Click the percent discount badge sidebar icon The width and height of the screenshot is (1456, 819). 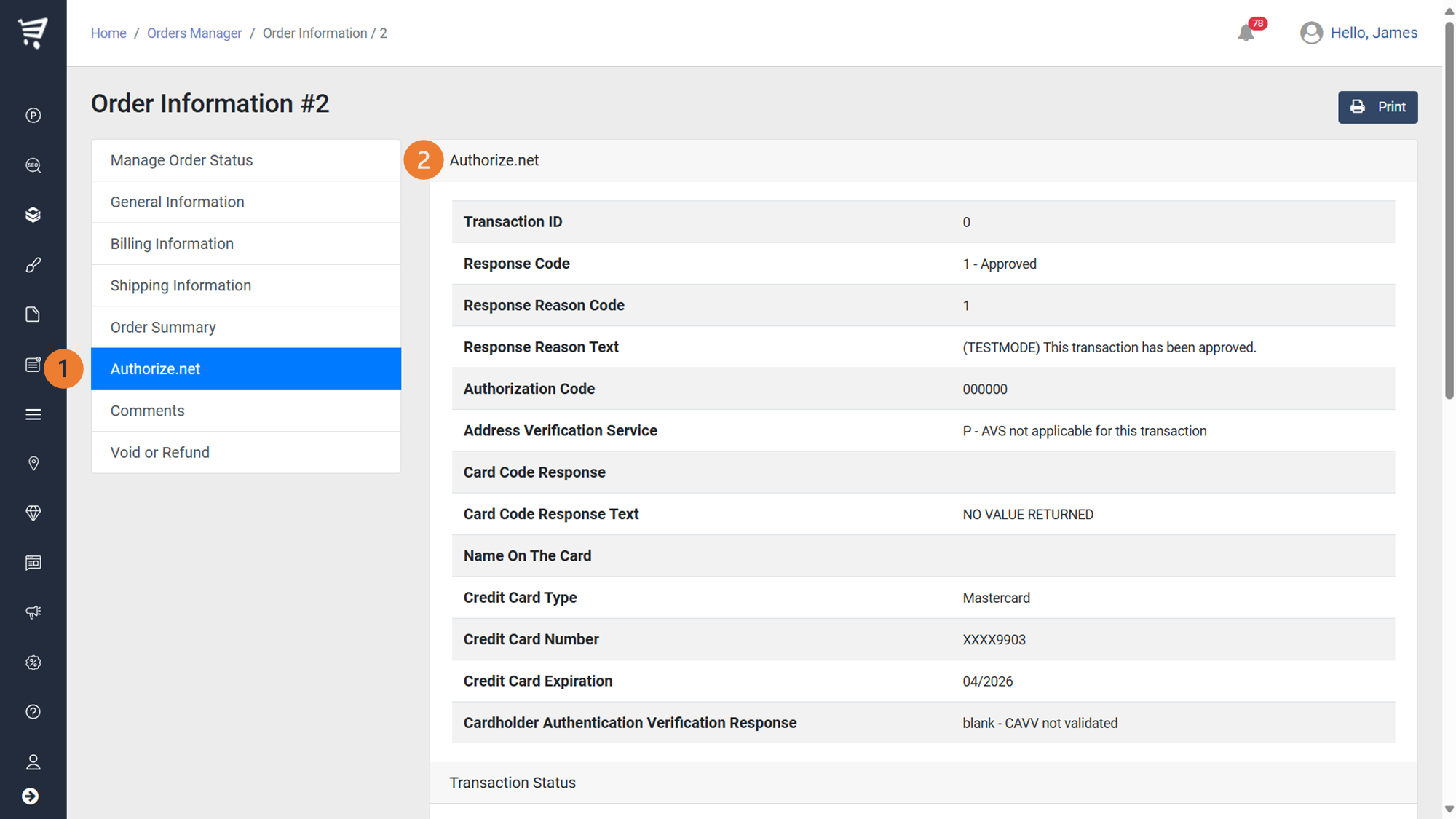point(33,662)
